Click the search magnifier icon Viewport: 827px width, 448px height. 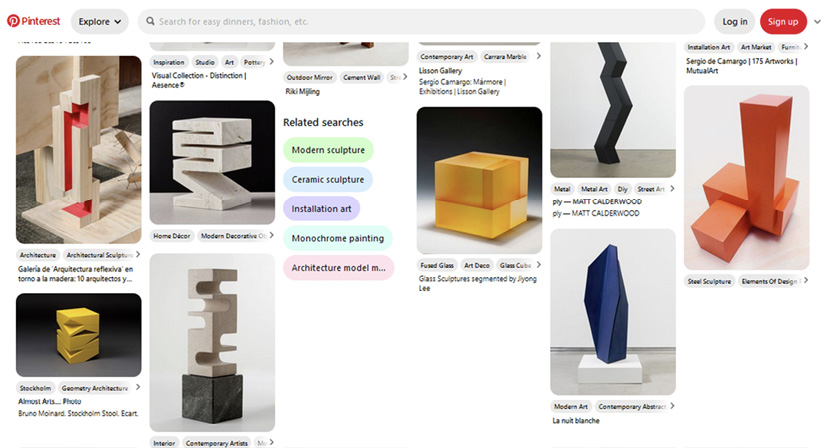[150, 21]
